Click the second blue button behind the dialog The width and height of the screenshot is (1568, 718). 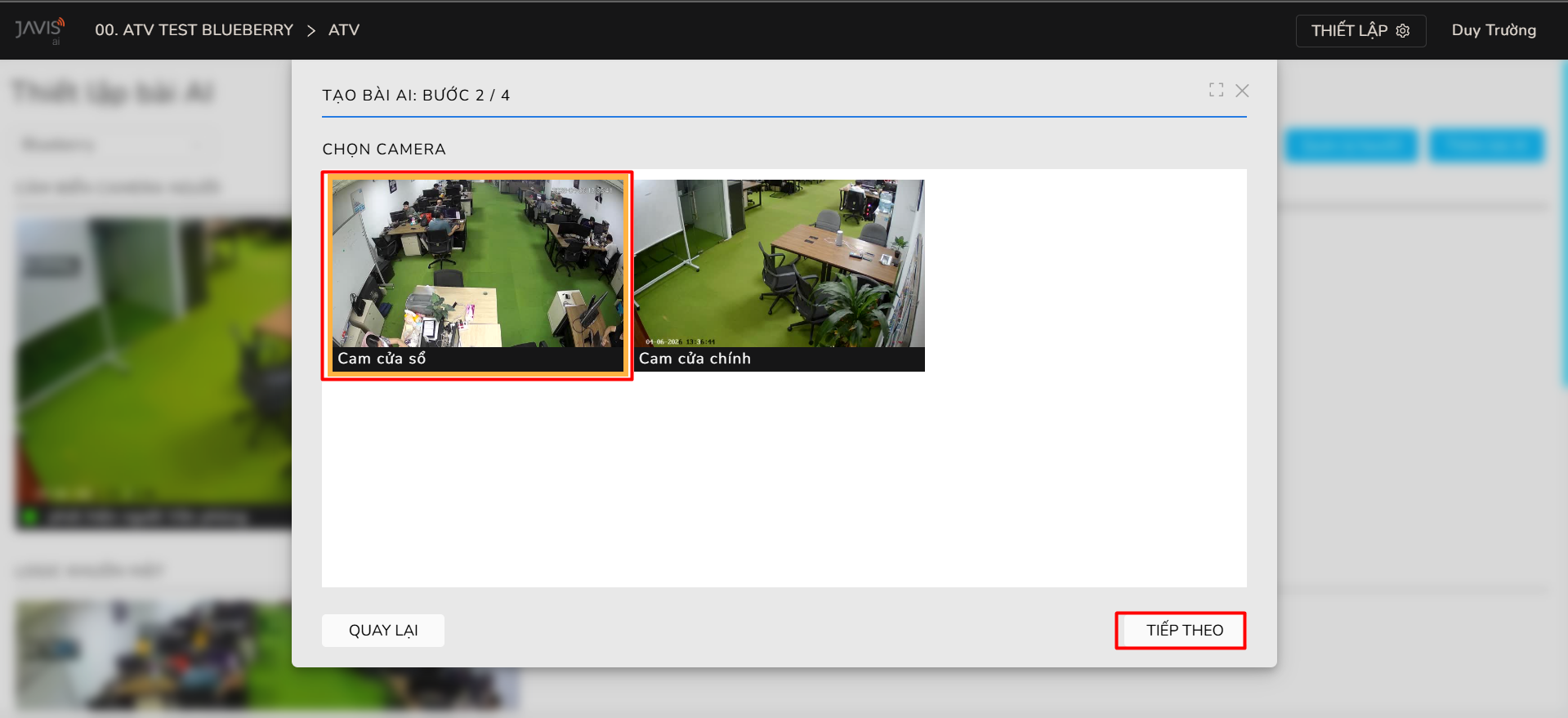1485,145
